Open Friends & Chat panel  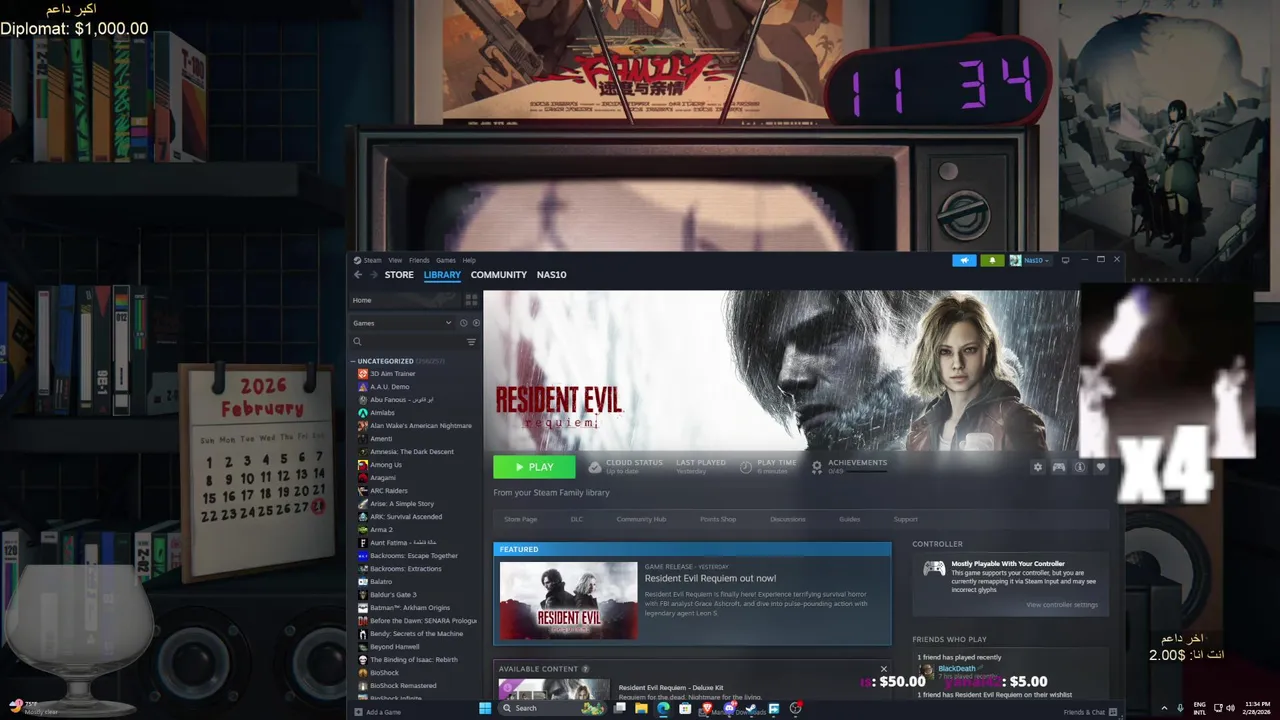tap(1090, 712)
